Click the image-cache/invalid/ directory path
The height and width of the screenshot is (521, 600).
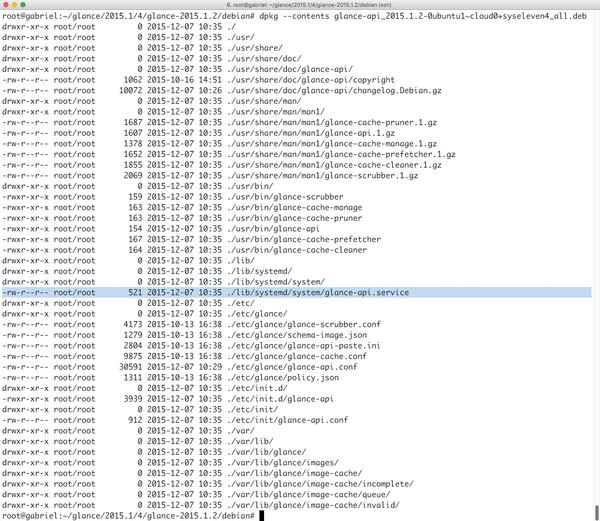[x=313, y=505]
